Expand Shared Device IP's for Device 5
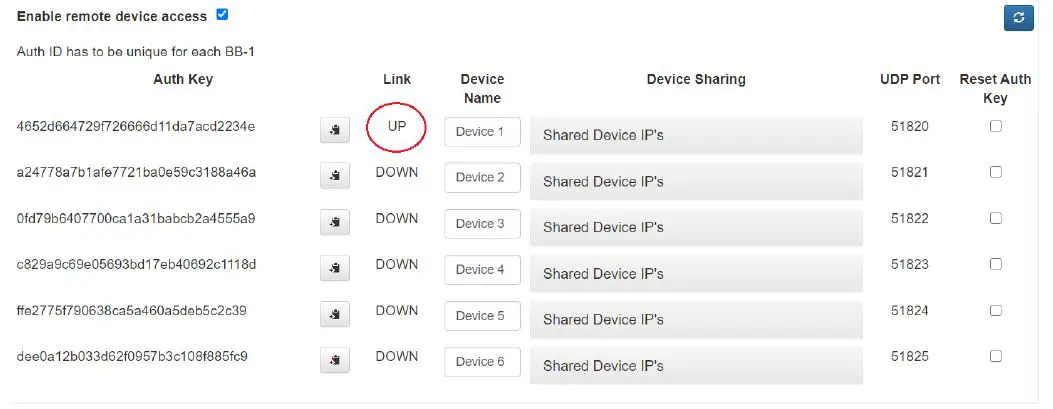Image resolution: width=1053 pixels, height=409 pixels. pyautogui.click(x=695, y=320)
